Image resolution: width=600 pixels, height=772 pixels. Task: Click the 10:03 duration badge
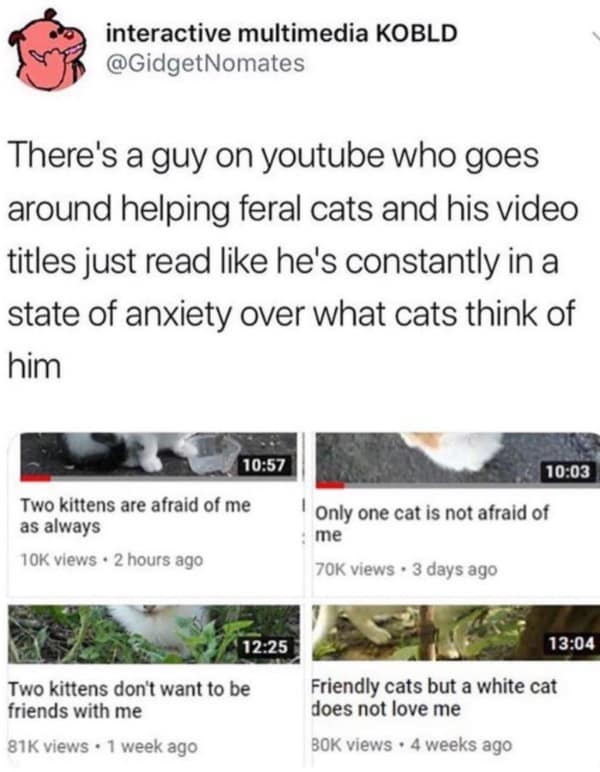[x=568, y=472]
